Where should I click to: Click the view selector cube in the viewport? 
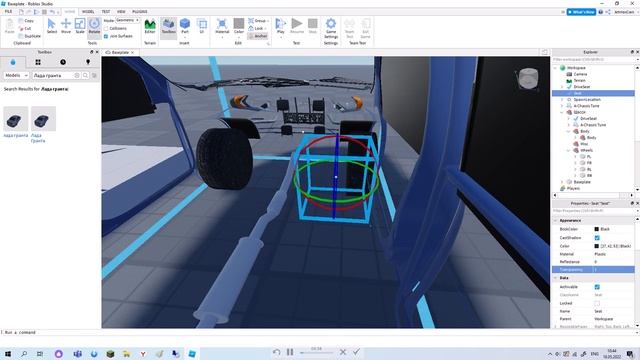pos(528,78)
